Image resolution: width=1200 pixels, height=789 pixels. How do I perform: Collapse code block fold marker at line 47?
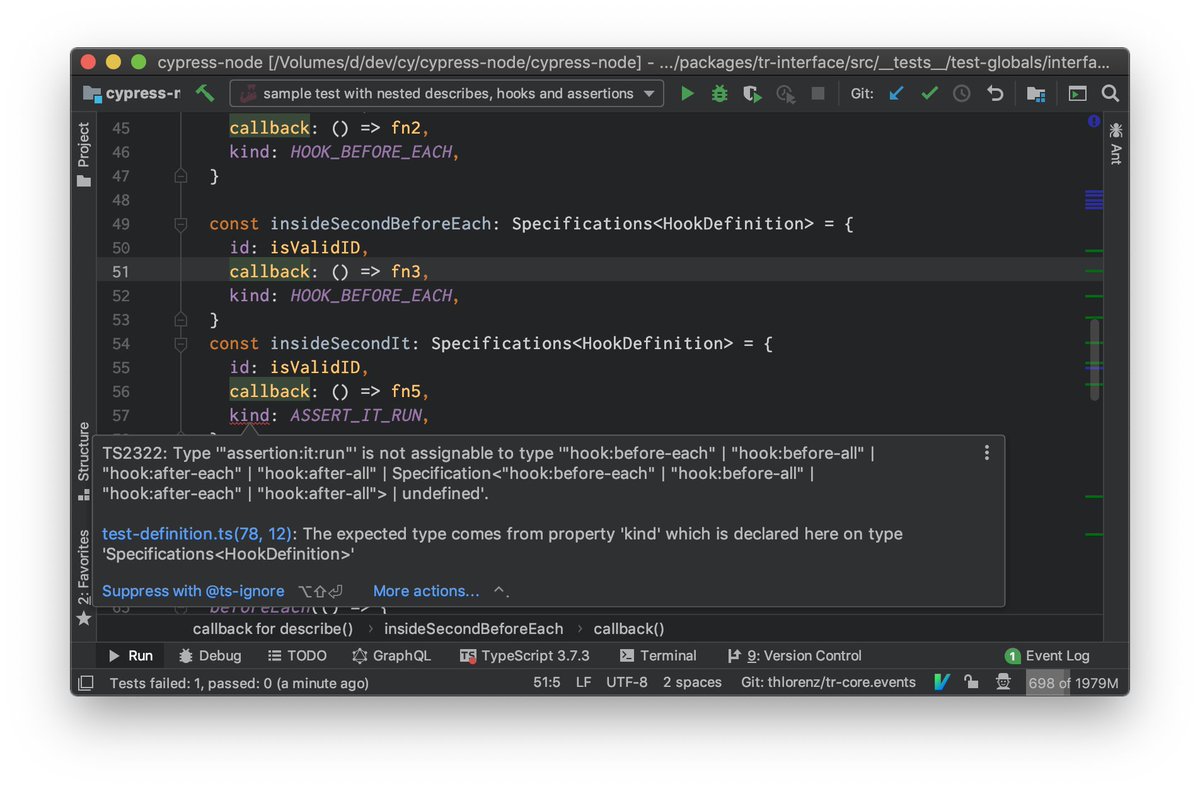point(181,176)
